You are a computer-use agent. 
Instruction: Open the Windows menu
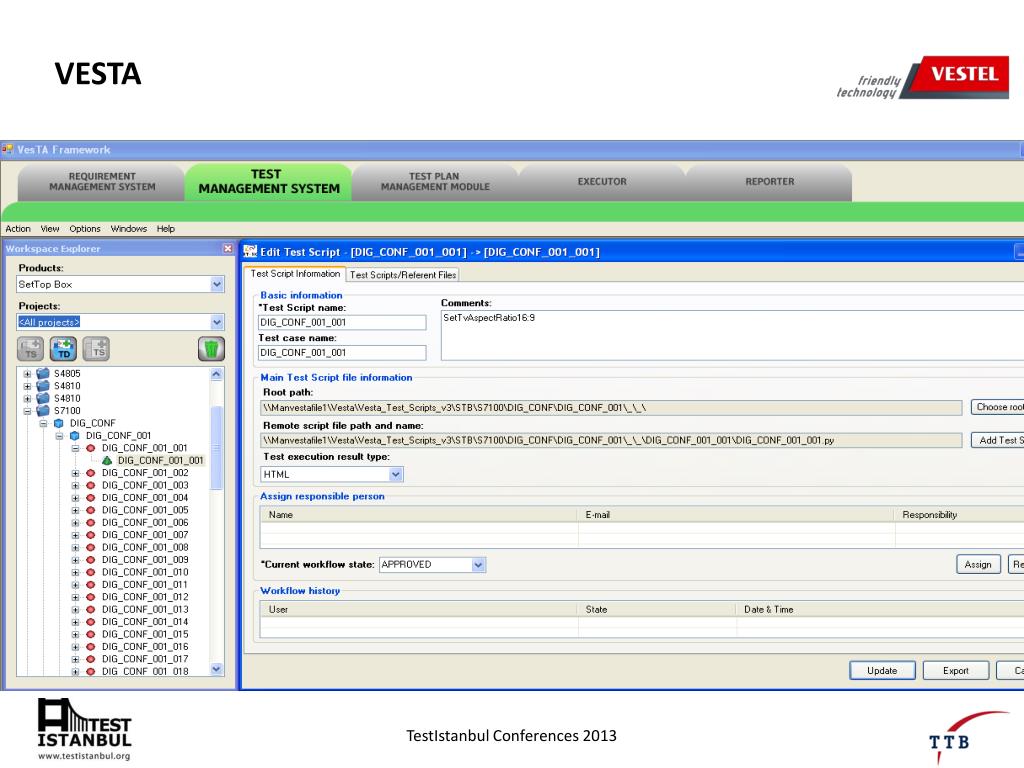point(129,229)
